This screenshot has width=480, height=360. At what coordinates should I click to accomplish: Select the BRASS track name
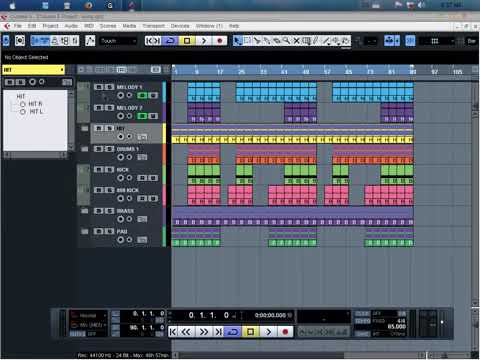[125, 211]
